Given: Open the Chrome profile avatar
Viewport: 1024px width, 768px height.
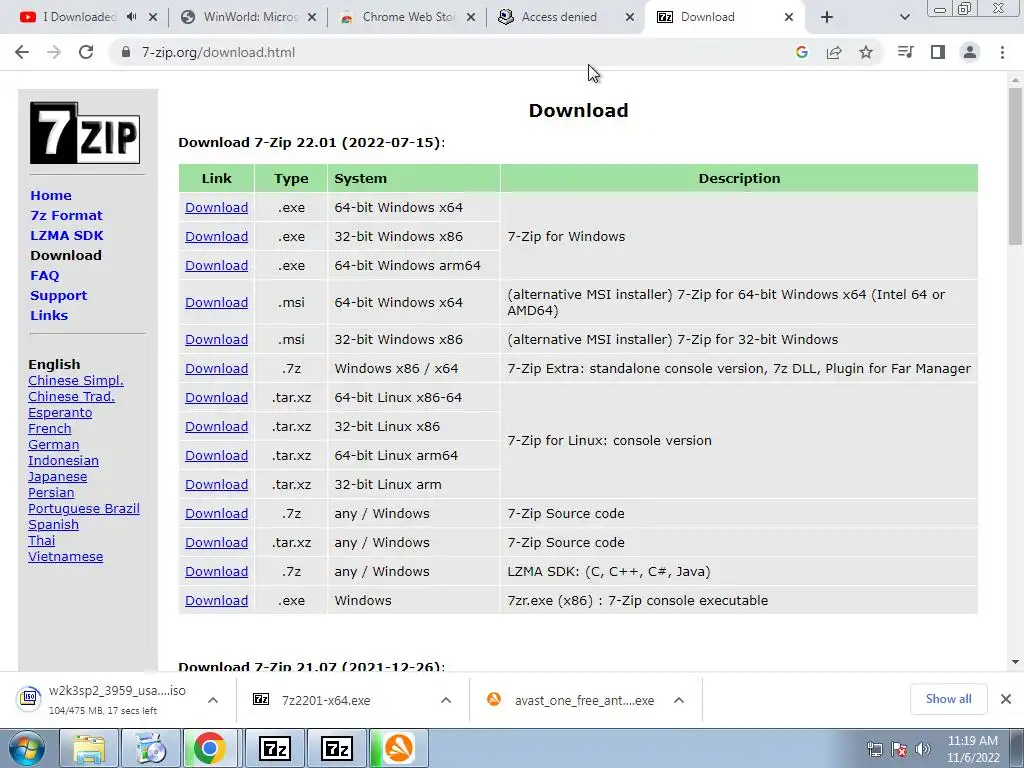Looking at the screenshot, I should pyautogui.click(x=970, y=52).
